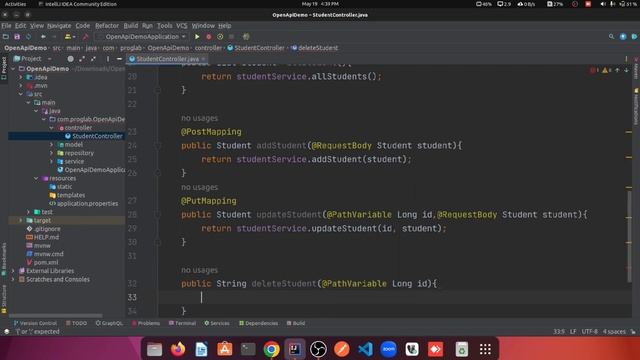Open the Build tool window

pyautogui.click(x=296, y=323)
